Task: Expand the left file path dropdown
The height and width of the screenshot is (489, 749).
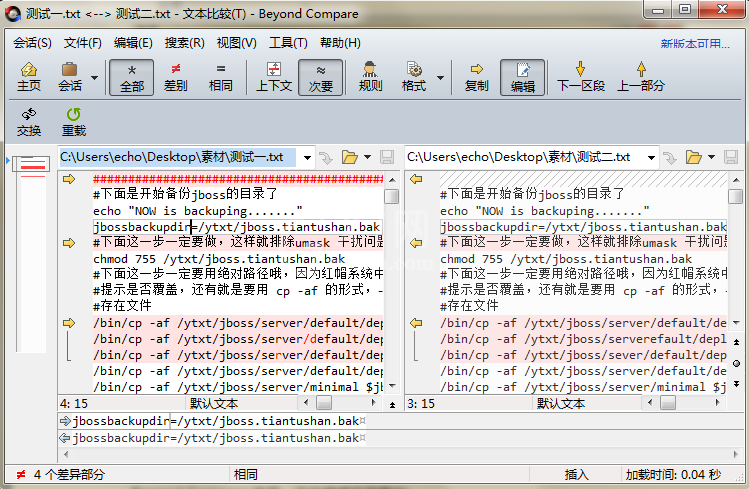Action: click(307, 157)
